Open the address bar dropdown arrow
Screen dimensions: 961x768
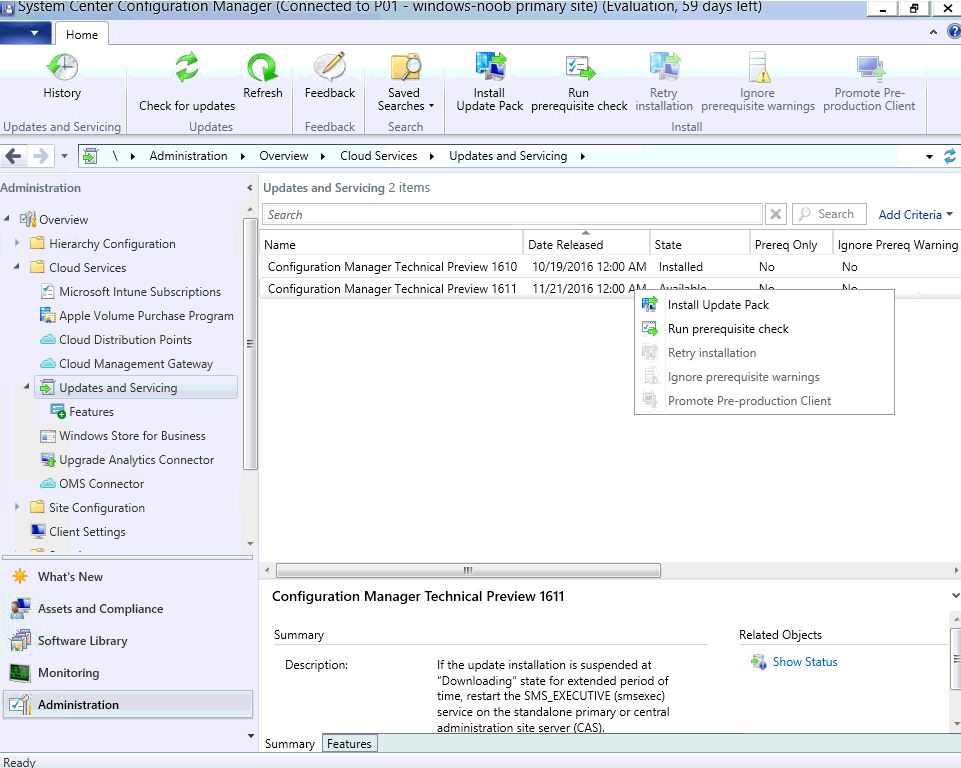[x=929, y=157]
